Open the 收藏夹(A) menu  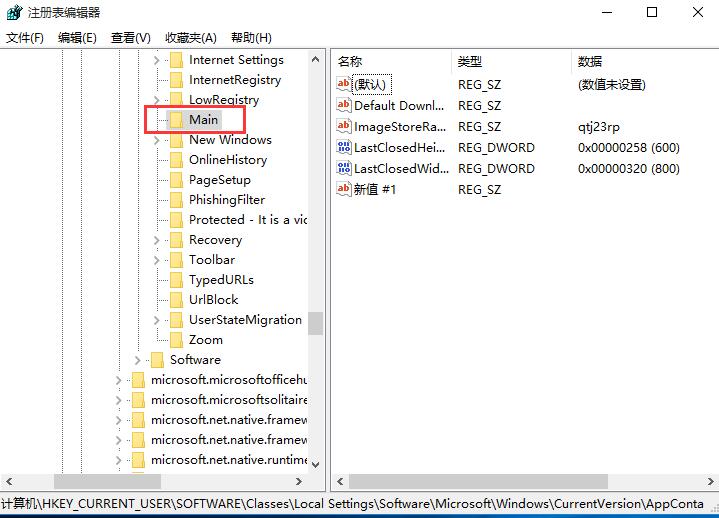pyautogui.click(x=191, y=38)
